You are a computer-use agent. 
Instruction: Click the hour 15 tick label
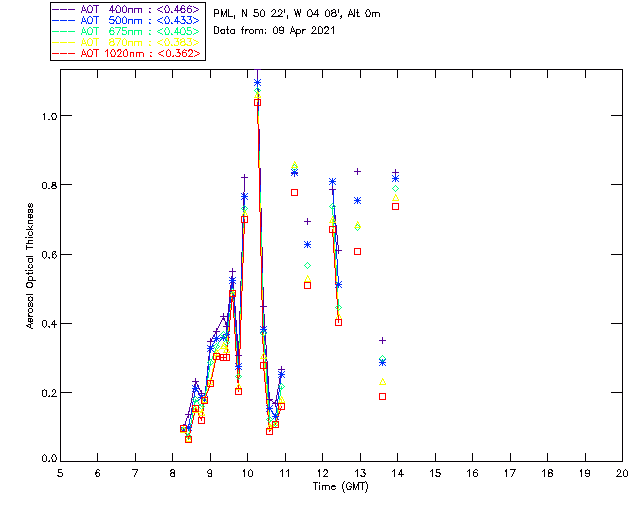coord(435,473)
